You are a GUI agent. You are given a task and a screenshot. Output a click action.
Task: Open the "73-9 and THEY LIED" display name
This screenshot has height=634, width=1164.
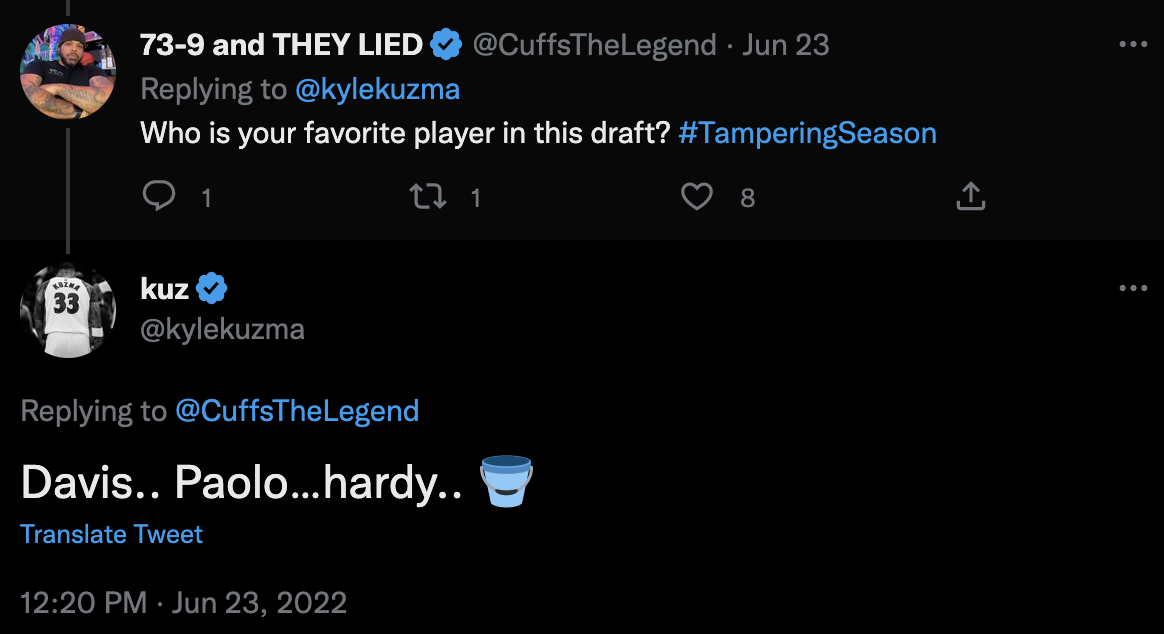point(281,45)
